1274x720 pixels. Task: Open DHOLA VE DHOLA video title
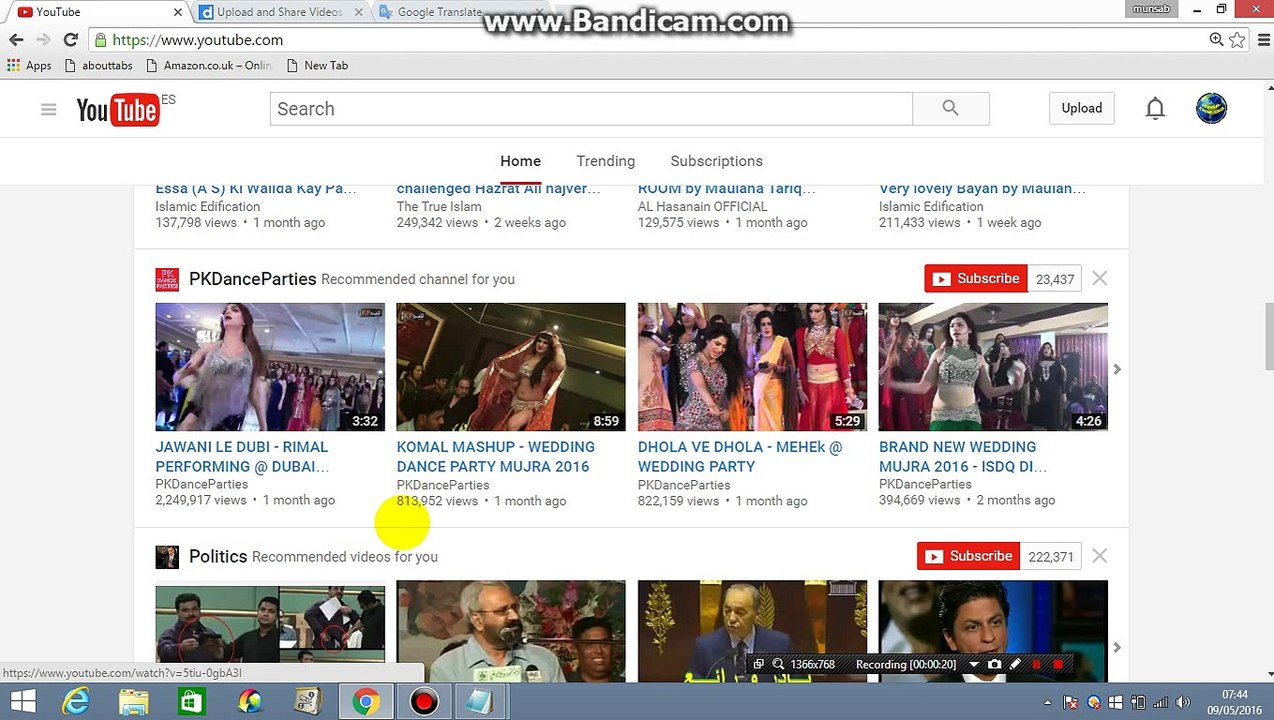[x=740, y=457]
